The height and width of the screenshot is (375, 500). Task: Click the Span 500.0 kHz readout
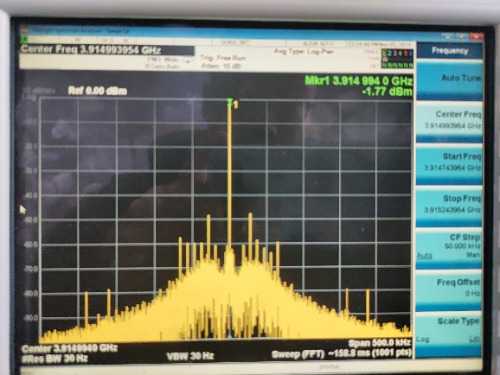click(380, 343)
